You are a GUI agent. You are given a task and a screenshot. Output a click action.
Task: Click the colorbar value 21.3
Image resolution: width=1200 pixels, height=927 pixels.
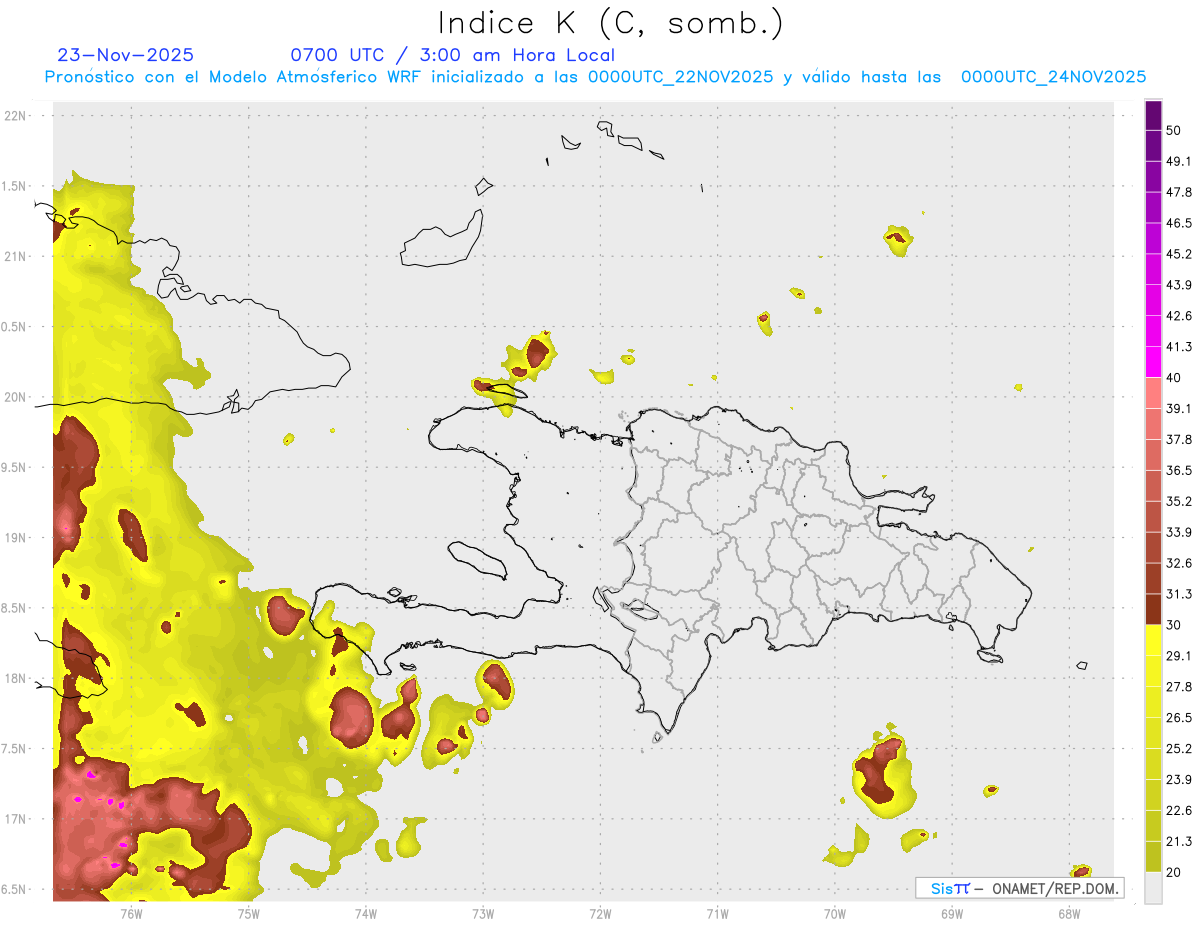[1179, 841]
